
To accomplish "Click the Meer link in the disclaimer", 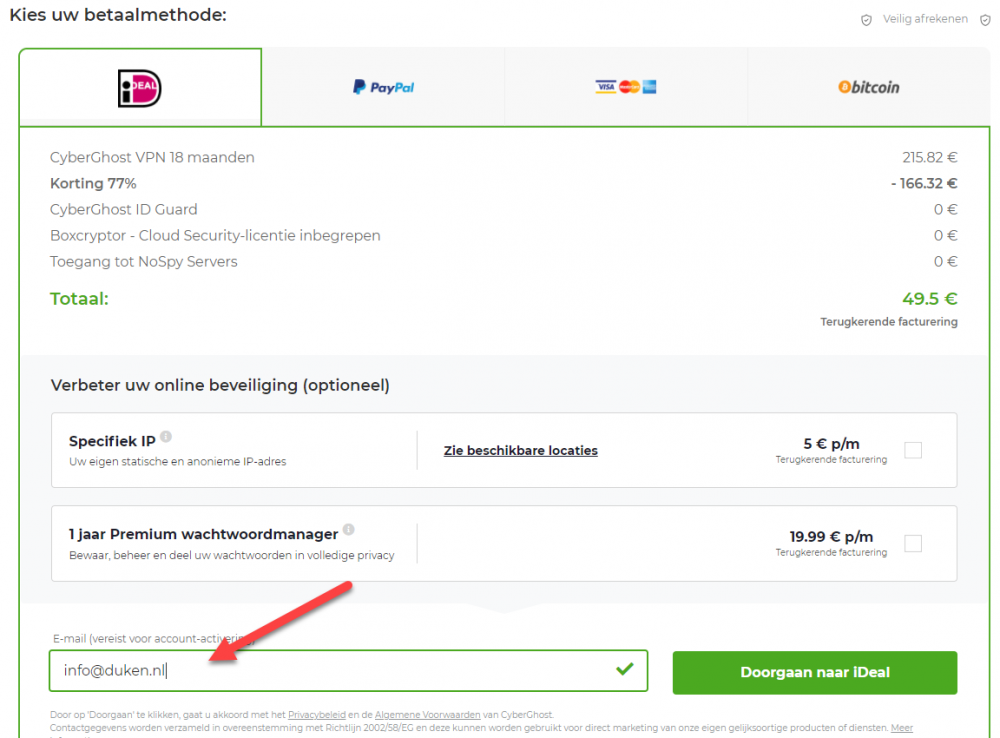I will (901, 728).
